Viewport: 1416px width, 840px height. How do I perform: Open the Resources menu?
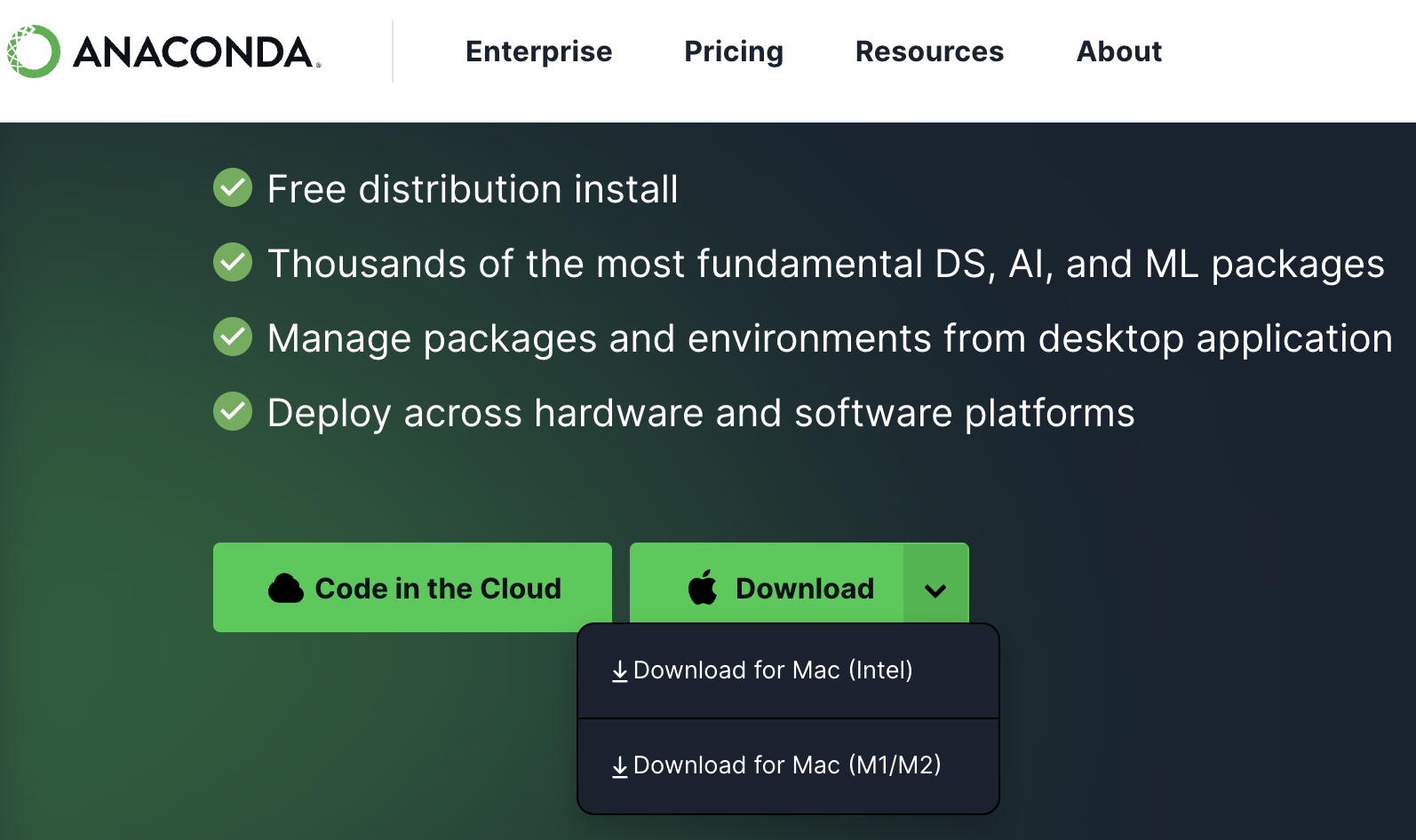(929, 52)
